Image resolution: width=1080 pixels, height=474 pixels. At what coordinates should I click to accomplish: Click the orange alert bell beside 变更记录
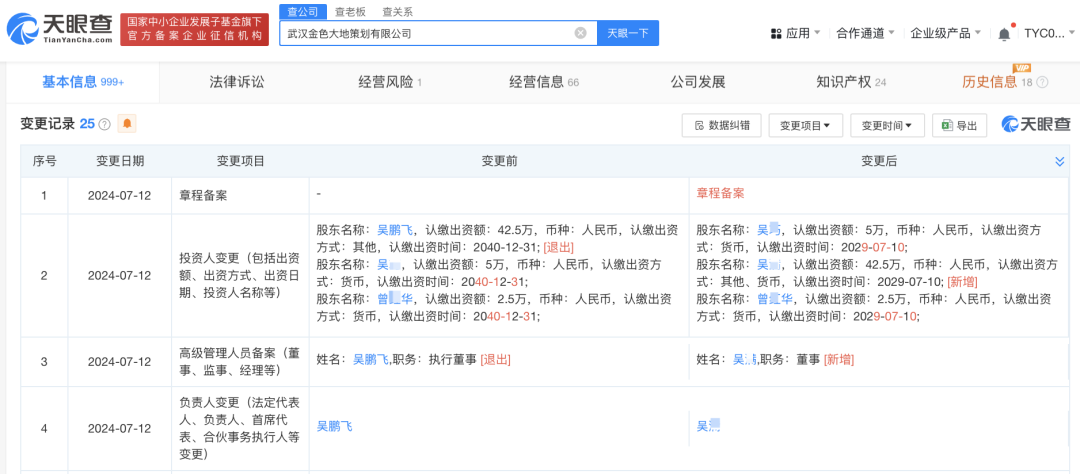127,124
